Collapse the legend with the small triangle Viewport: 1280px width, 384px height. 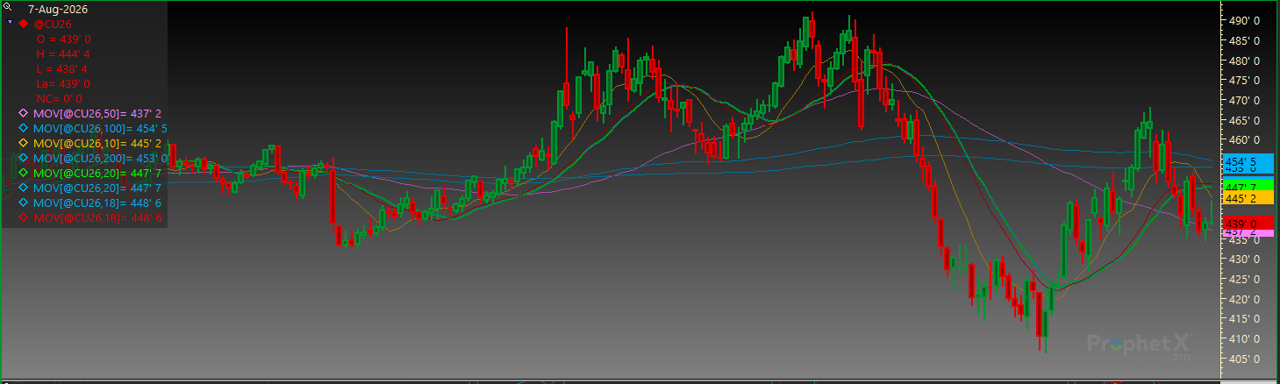(x=10, y=22)
